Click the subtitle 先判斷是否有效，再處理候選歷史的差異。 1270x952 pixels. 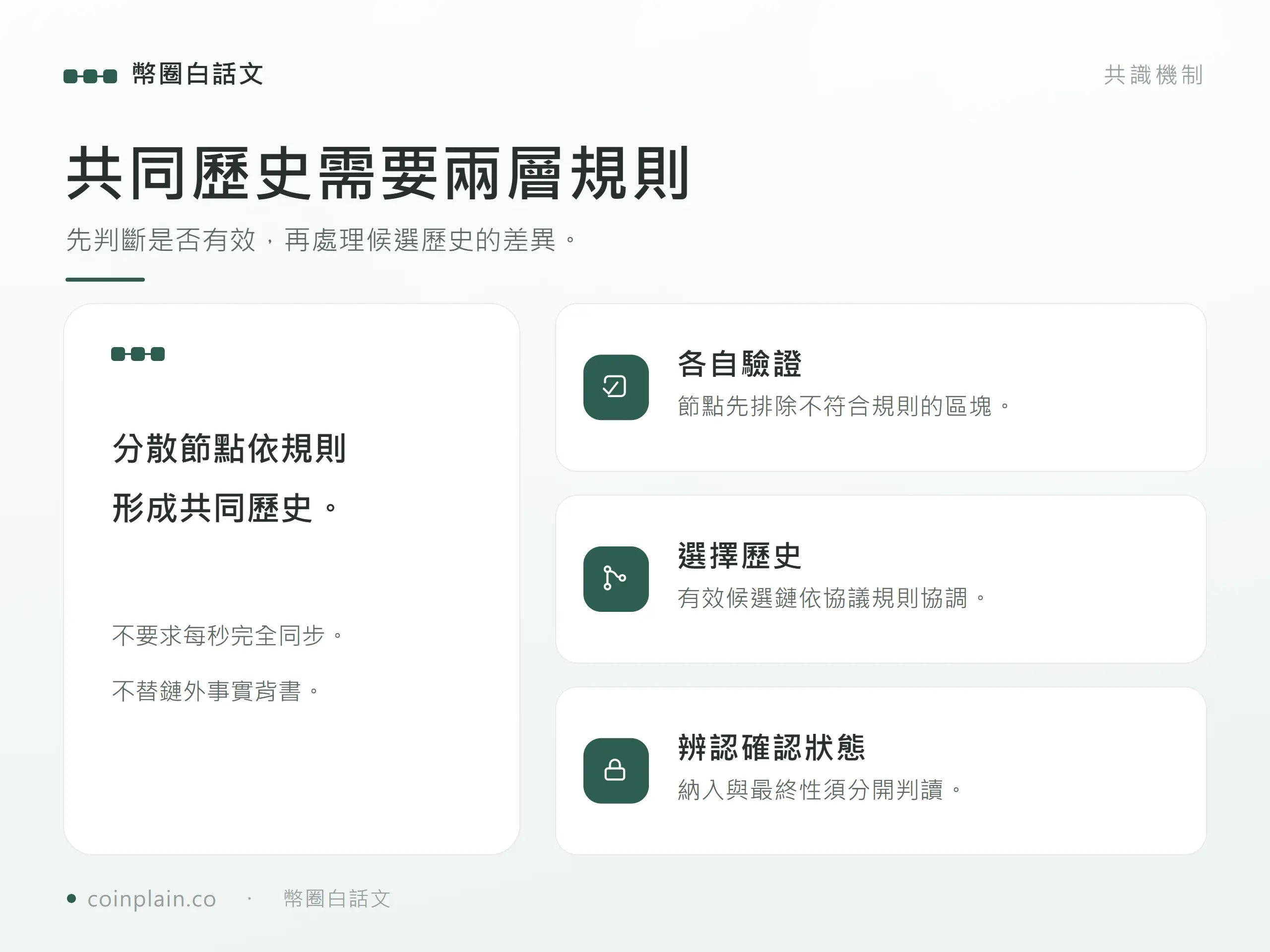(321, 239)
